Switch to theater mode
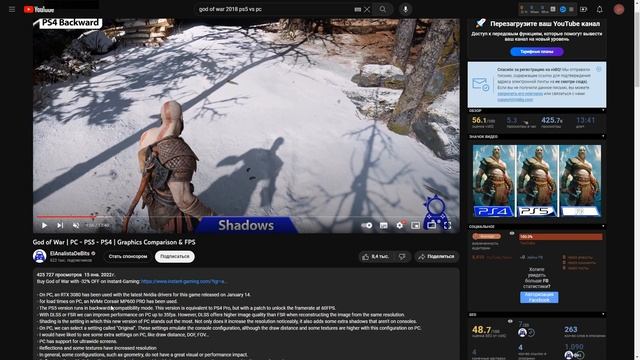Viewport: 640px width, 360px height. point(431,225)
